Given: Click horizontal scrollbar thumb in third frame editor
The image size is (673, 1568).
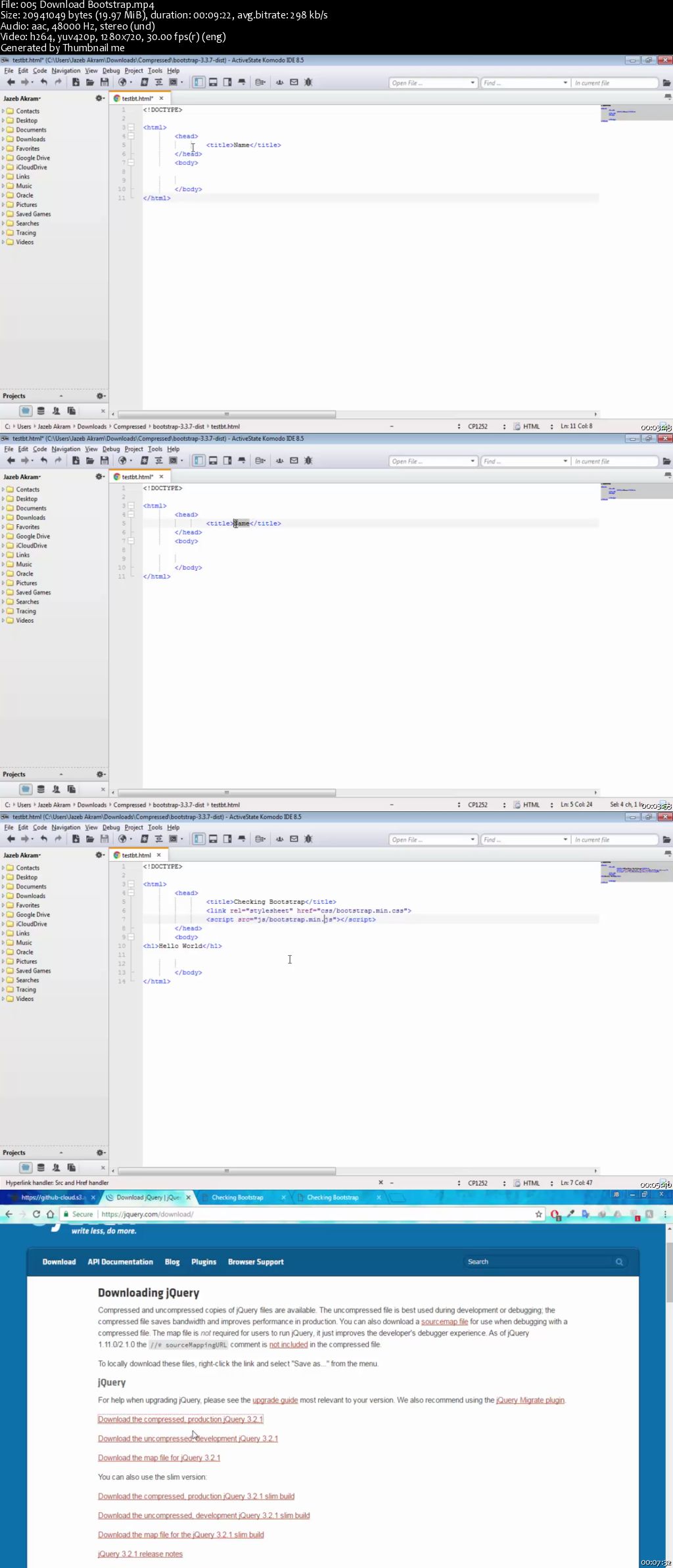Looking at the screenshot, I should coord(227,1171).
